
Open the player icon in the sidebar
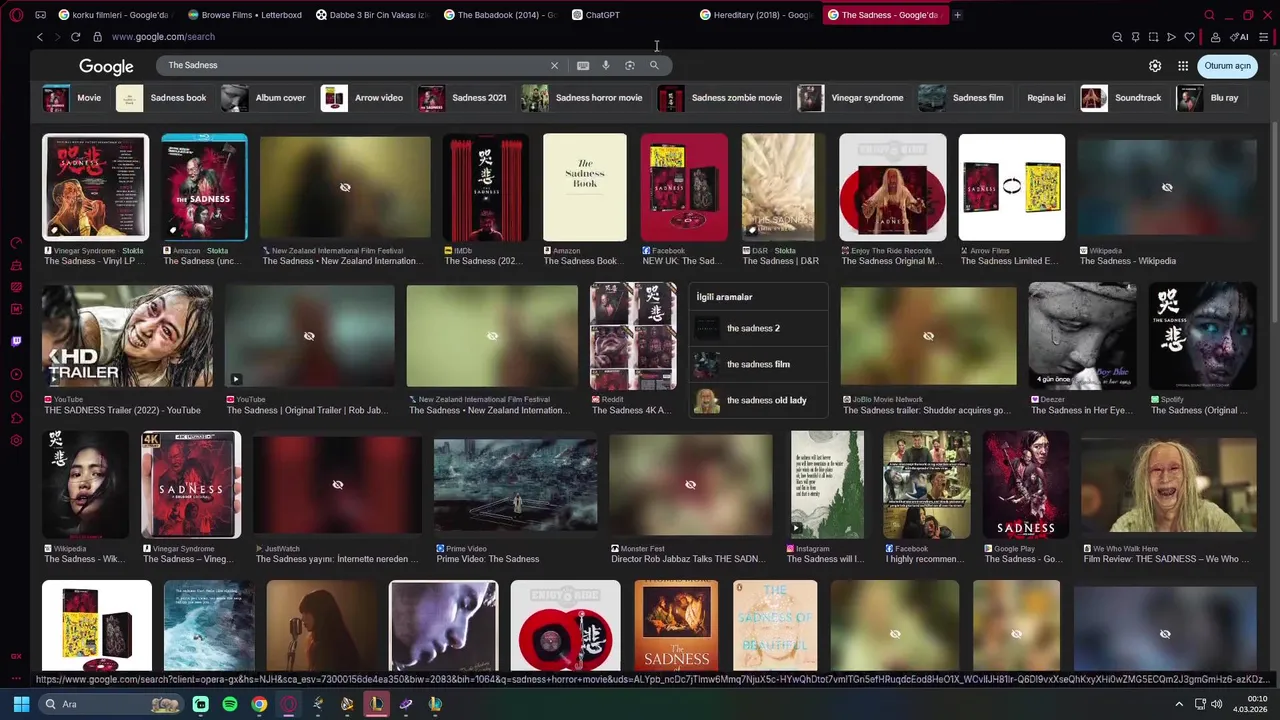[16, 374]
